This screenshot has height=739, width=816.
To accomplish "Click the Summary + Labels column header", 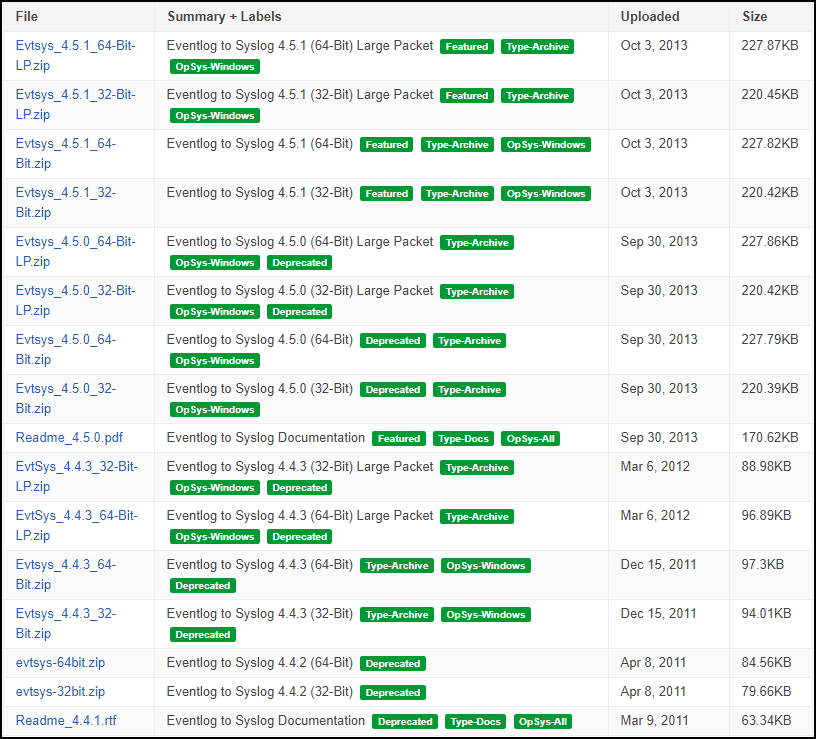I will [224, 17].
